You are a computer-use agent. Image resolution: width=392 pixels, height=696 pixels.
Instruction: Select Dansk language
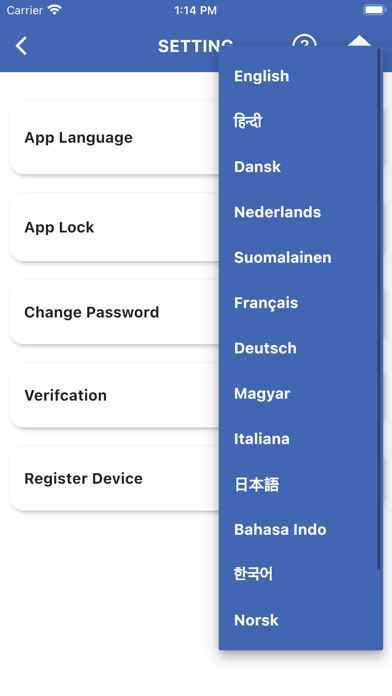[x=257, y=166]
